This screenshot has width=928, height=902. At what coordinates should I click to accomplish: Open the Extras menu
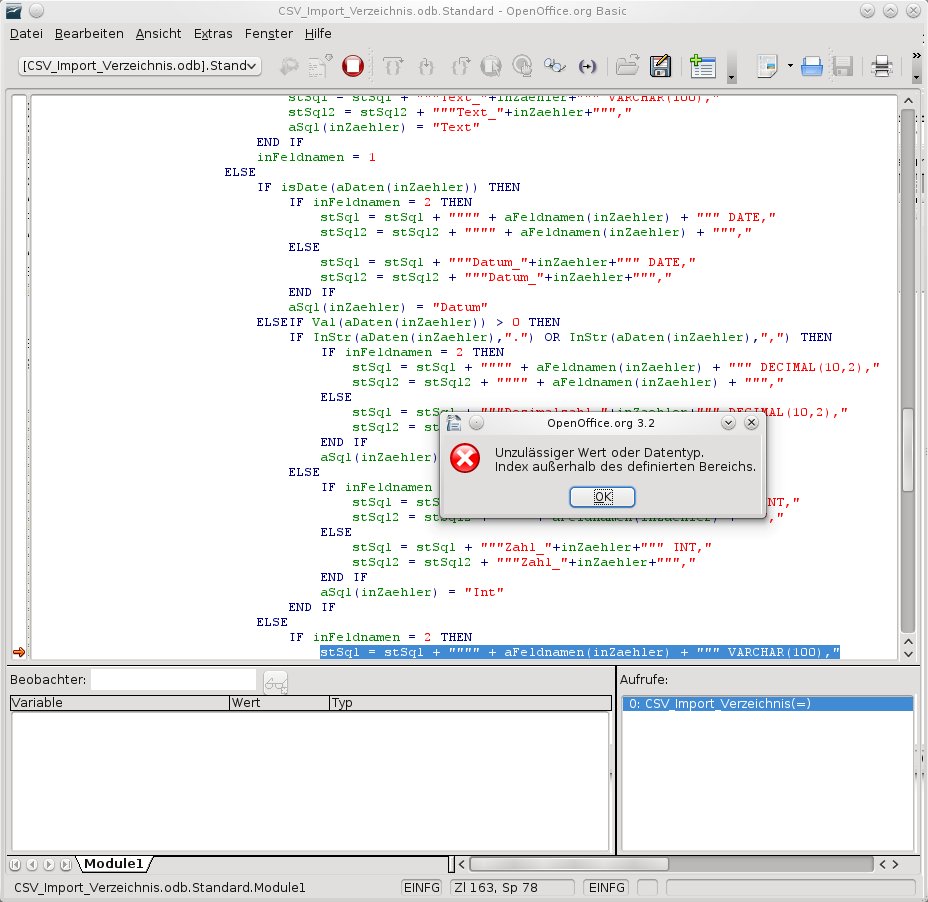(x=213, y=33)
